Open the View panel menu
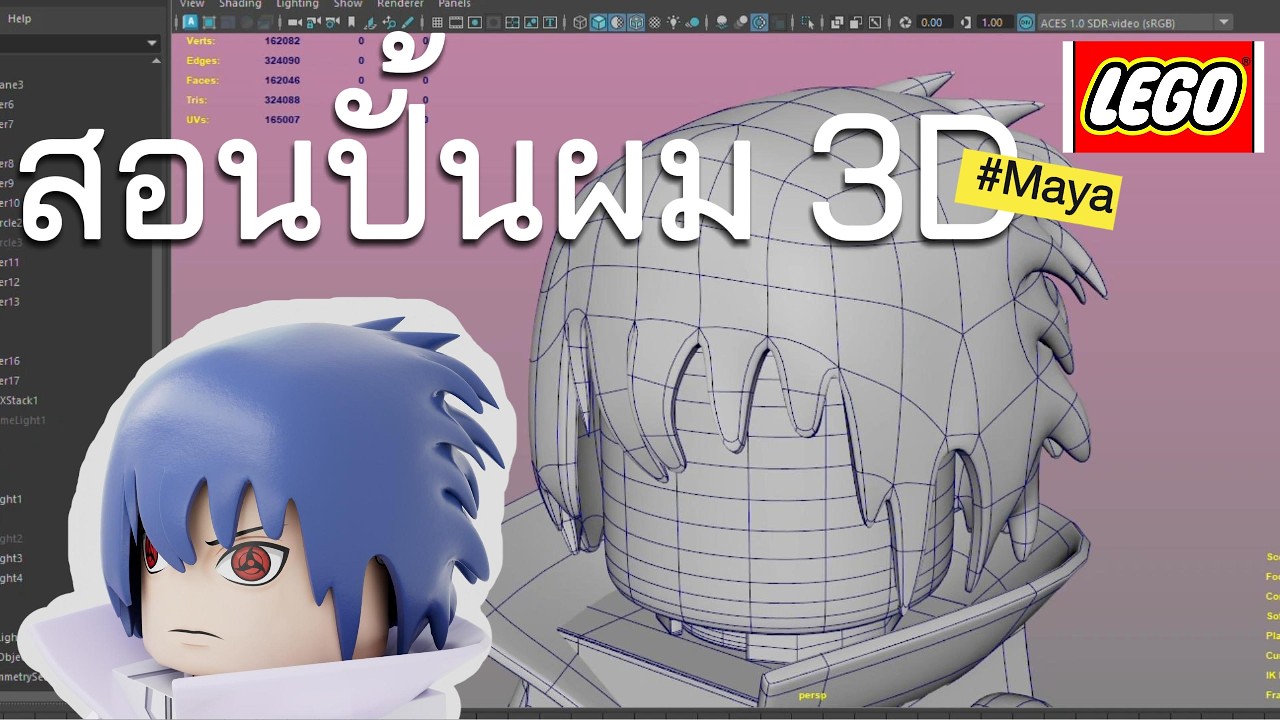1280x720 pixels. point(191,4)
